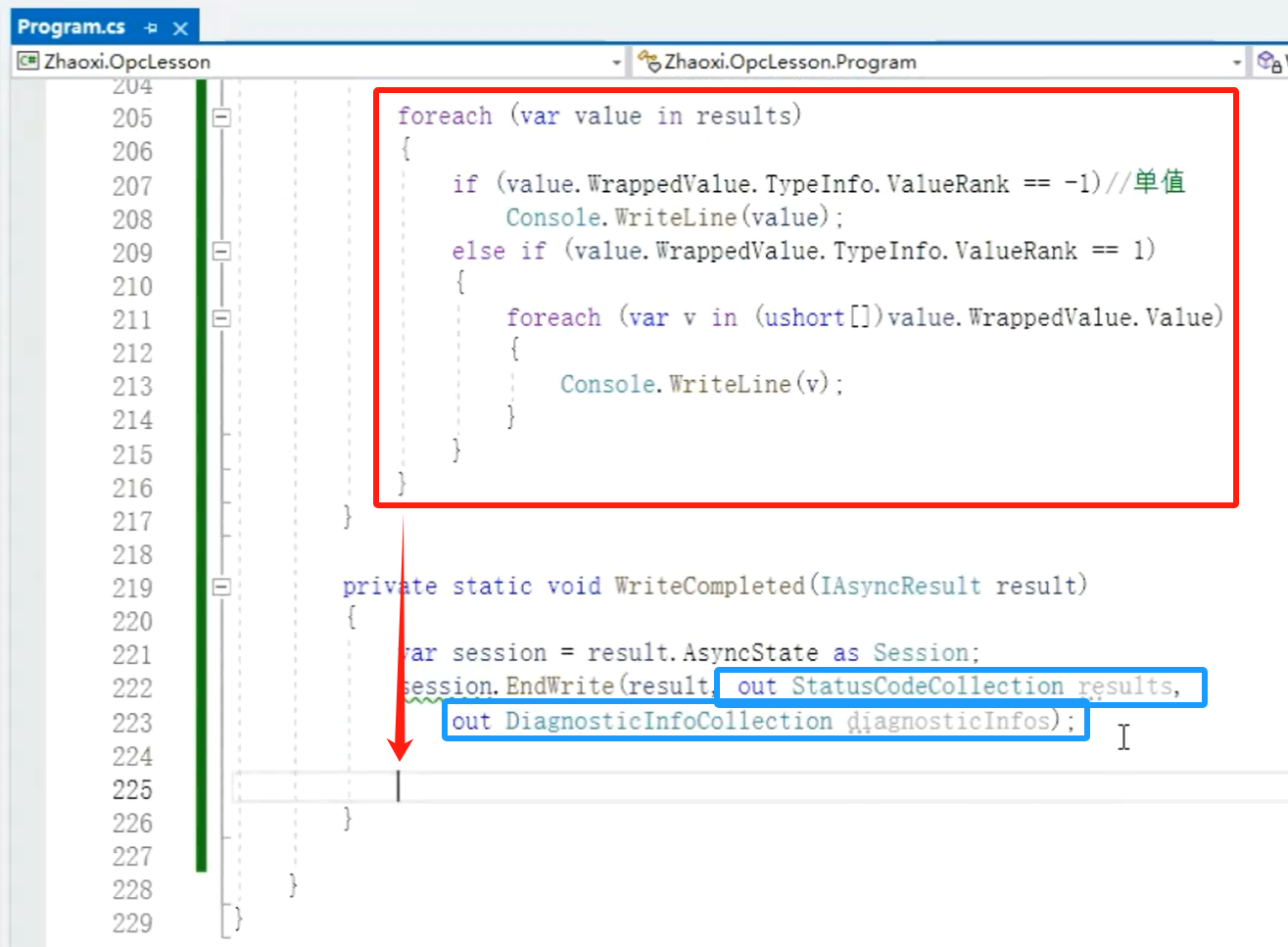Collapse the inner foreach at line 211

click(221, 318)
